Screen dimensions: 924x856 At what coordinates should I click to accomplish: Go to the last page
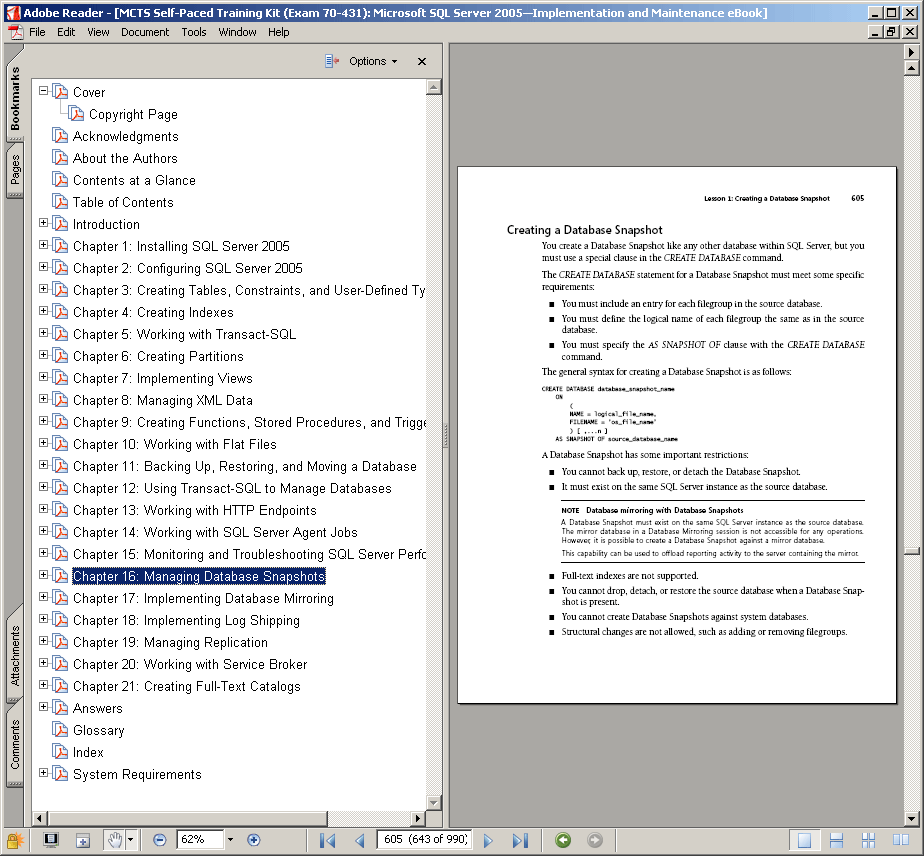coord(520,840)
